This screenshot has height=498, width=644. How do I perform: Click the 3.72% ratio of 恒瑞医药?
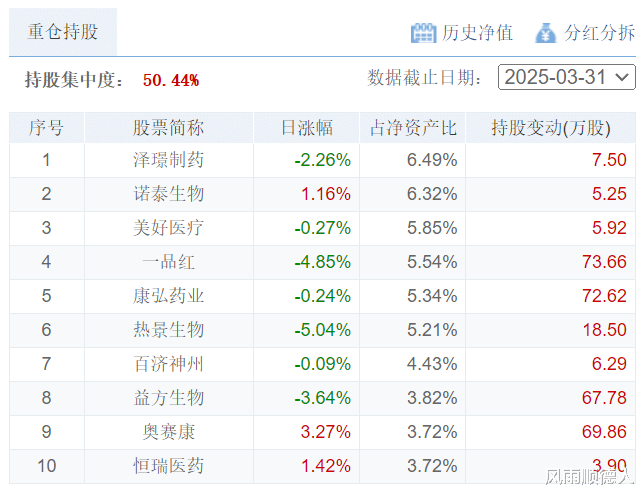[x=432, y=466]
